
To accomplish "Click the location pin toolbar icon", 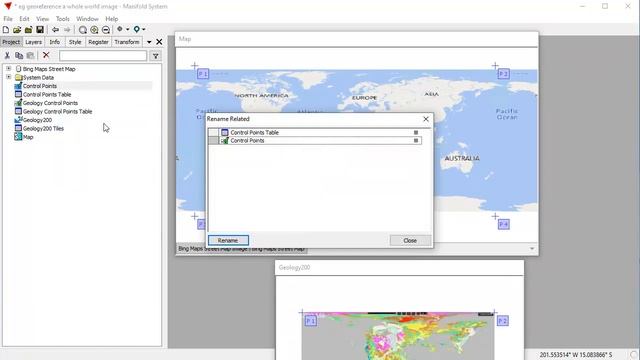I will click(137, 29).
